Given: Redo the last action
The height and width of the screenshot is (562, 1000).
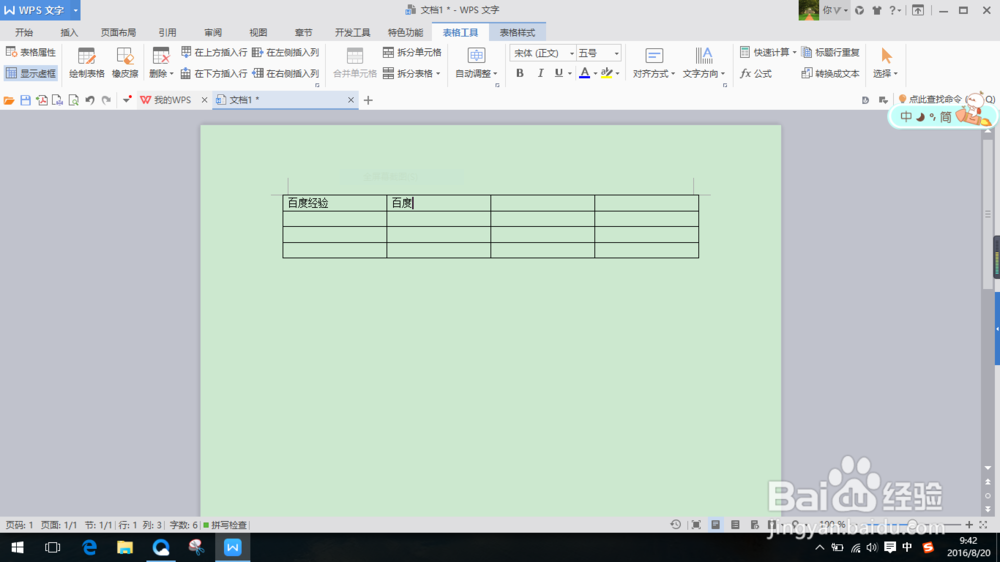Looking at the screenshot, I should click(x=107, y=100).
